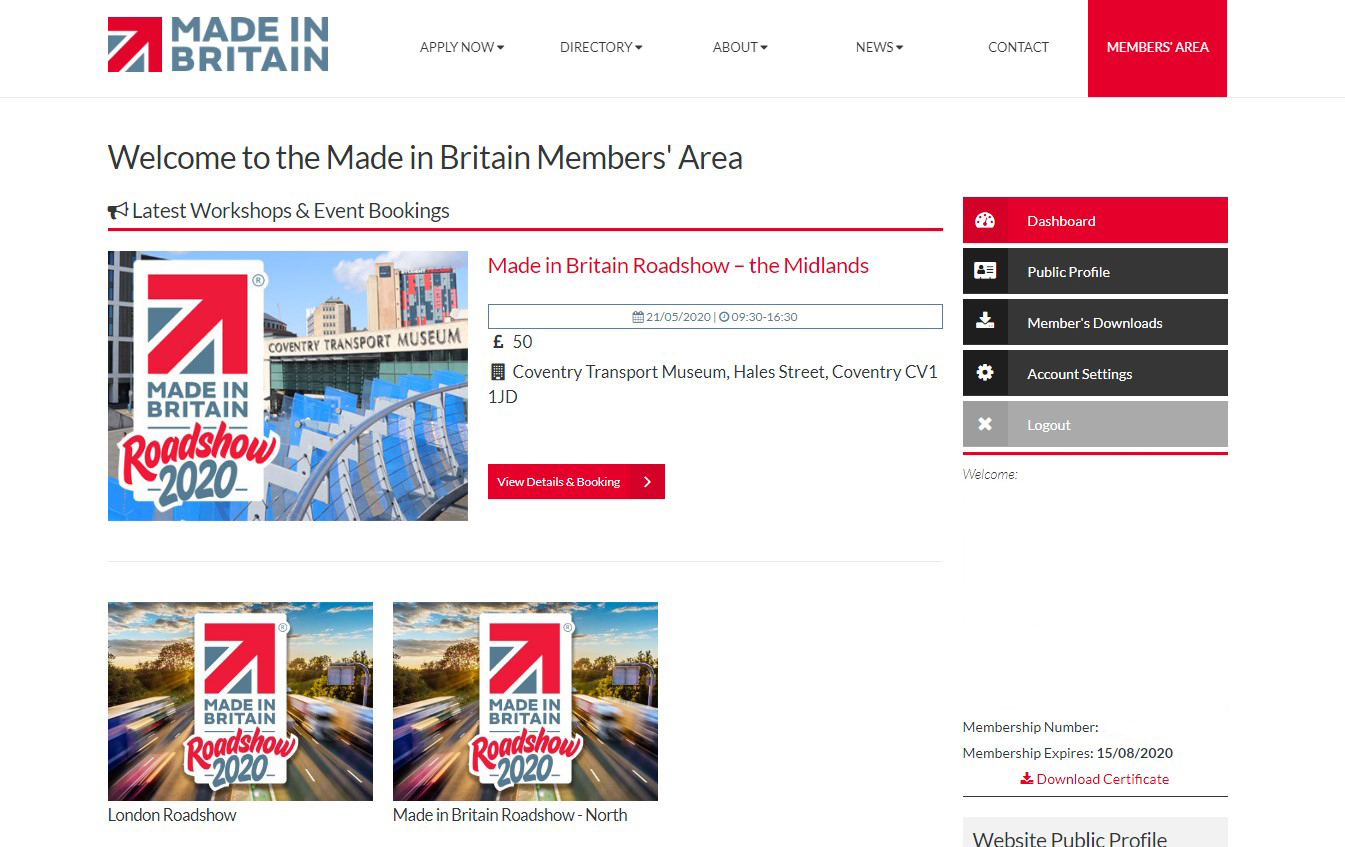Open the Directory dropdown menu
The height and width of the screenshot is (847, 1345).
[x=601, y=47]
